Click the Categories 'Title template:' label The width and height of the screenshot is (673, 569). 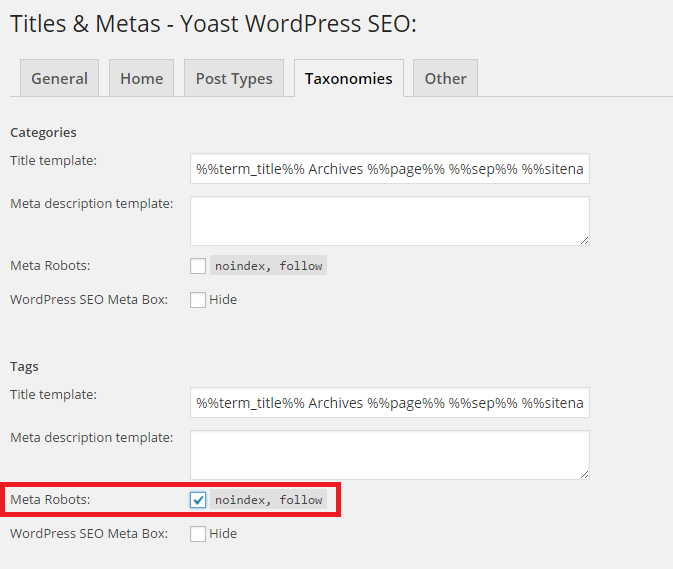tap(54, 160)
